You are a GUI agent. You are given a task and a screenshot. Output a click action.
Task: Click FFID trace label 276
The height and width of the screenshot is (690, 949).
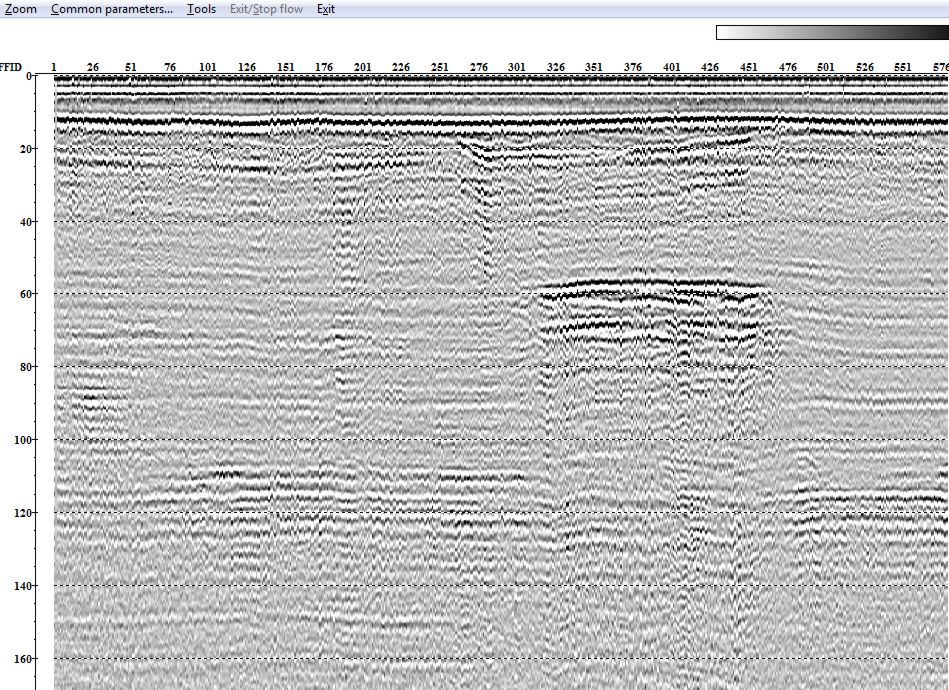479,67
